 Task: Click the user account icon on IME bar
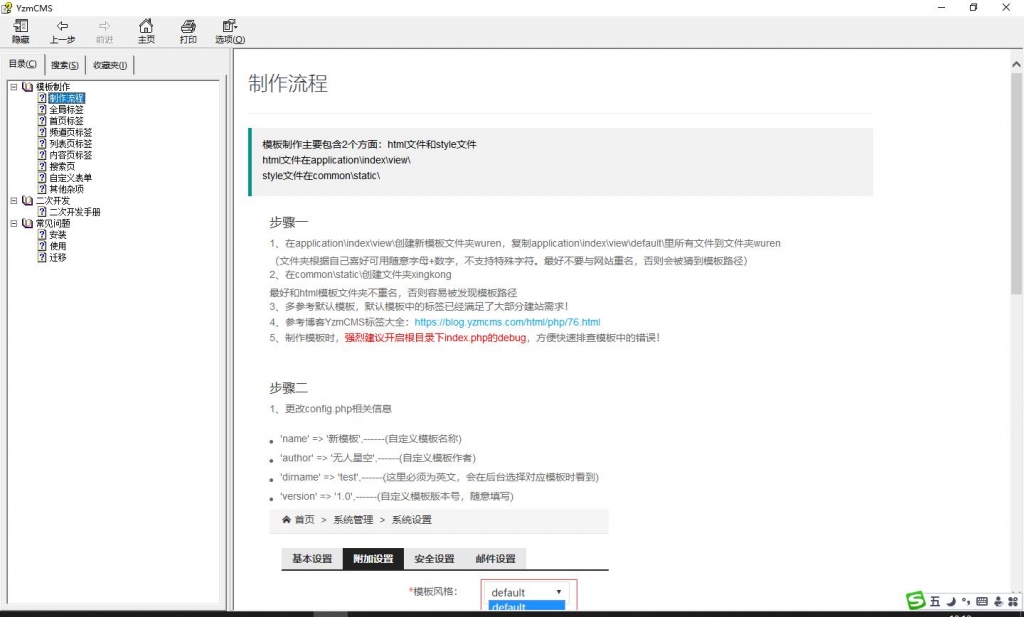click(998, 601)
